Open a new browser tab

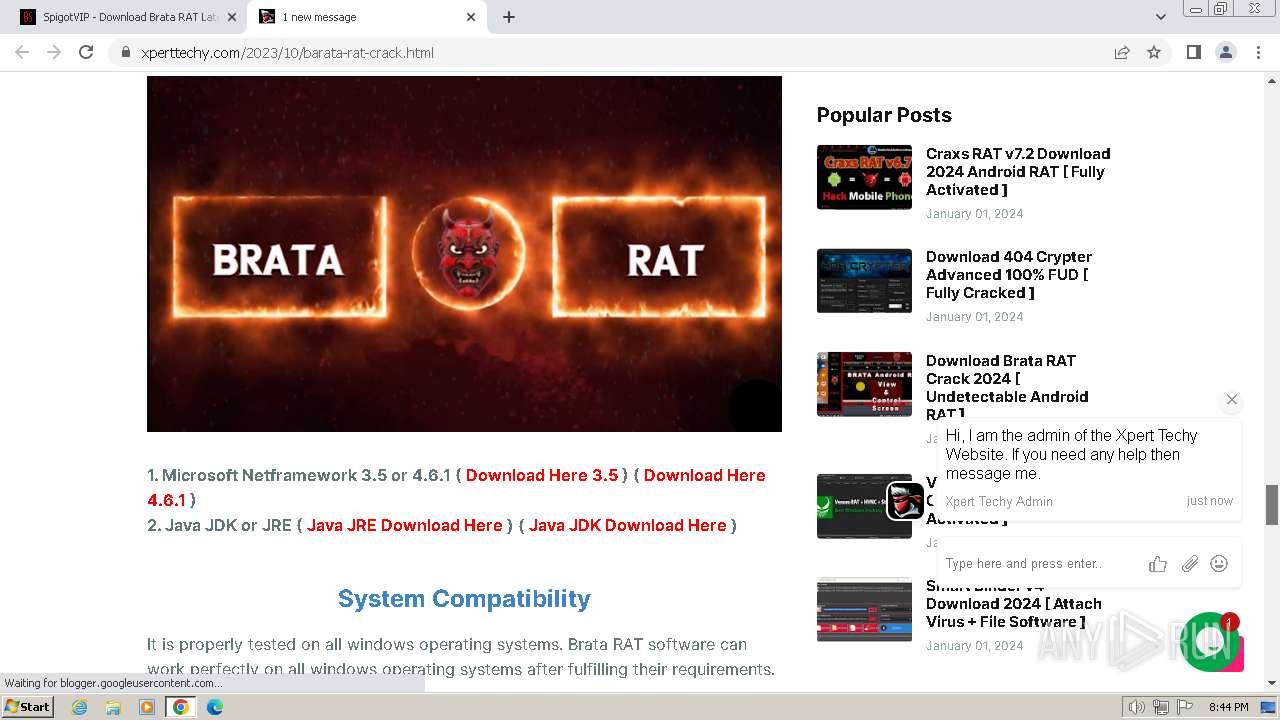pyautogui.click(x=509, y=17)
